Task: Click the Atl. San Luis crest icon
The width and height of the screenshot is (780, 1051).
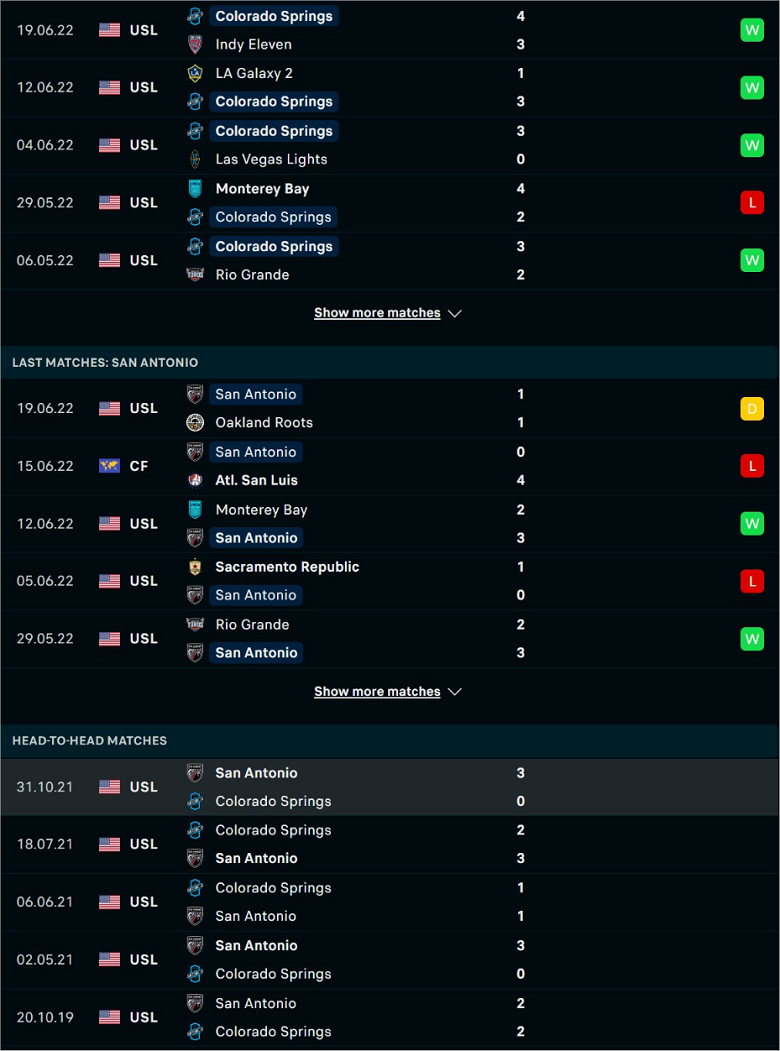Action: point(195,480)
